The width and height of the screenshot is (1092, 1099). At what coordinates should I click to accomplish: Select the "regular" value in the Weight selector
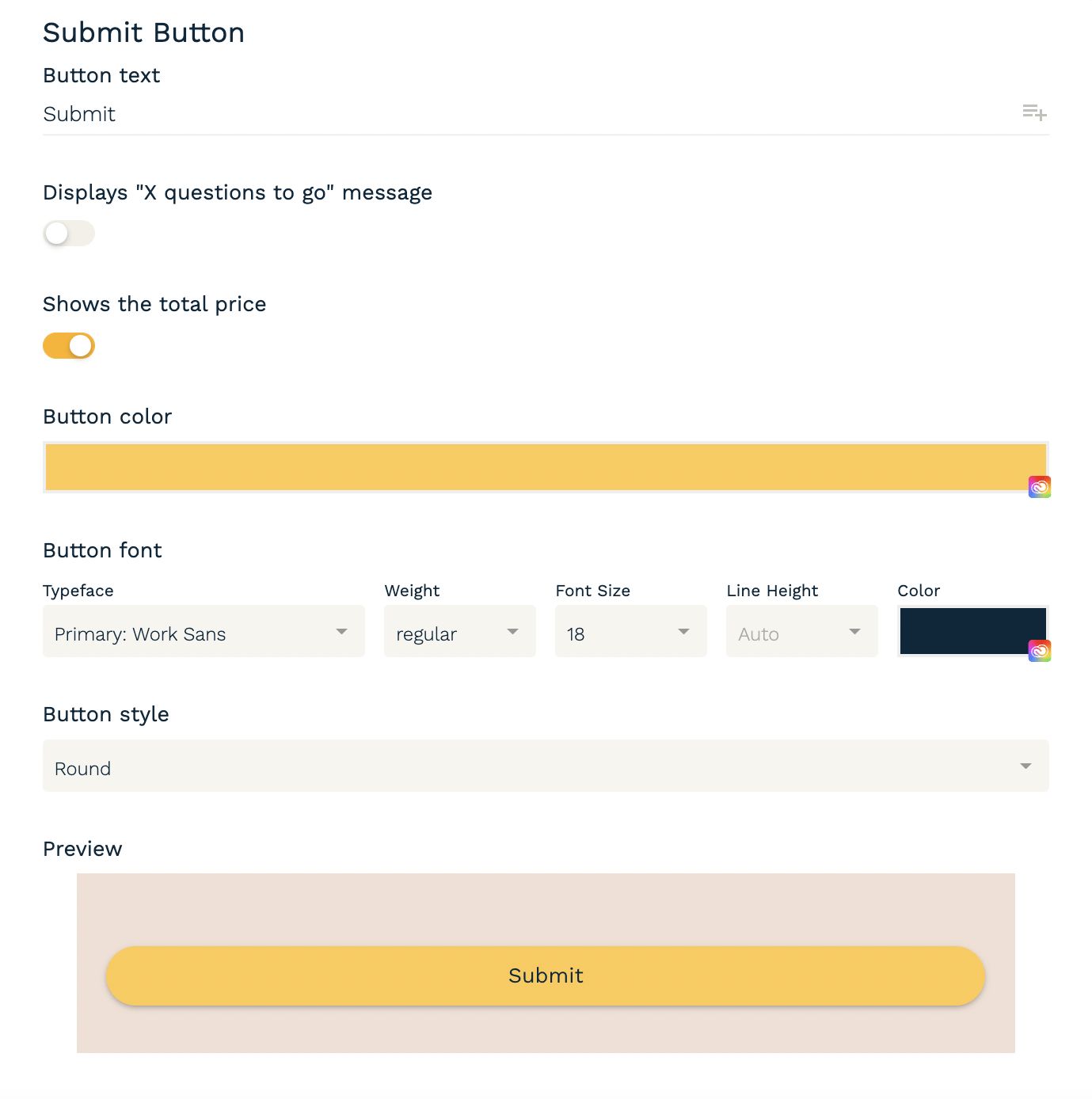[x=428, y=633]
